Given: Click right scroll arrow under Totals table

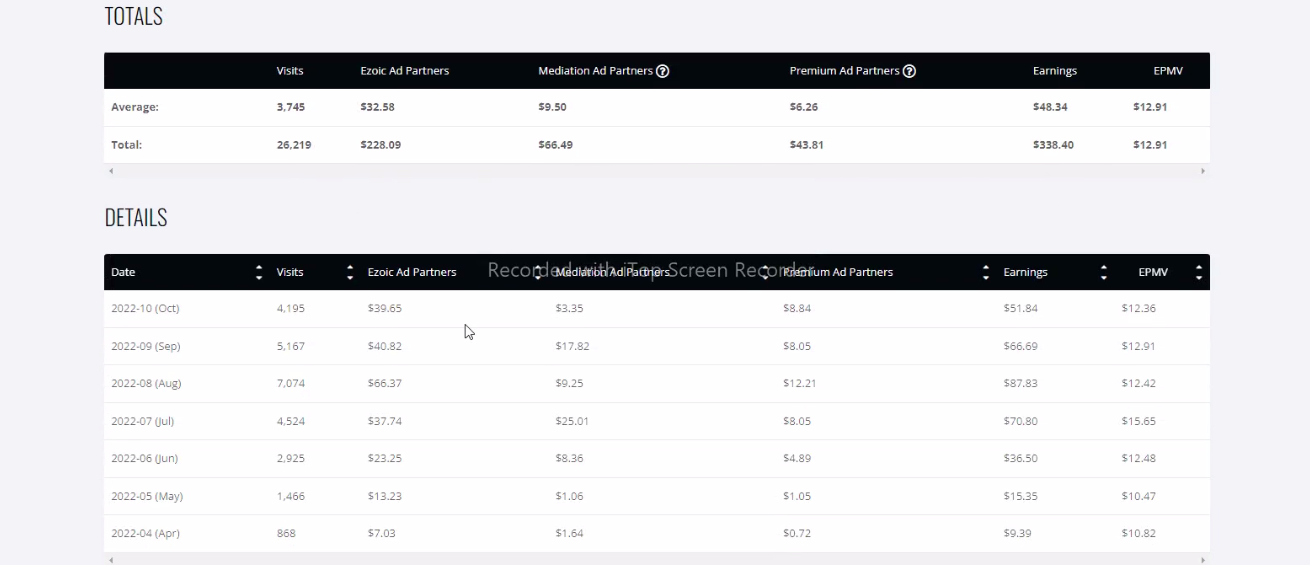Looking at the screenshot, I should tap(1203, 171).
